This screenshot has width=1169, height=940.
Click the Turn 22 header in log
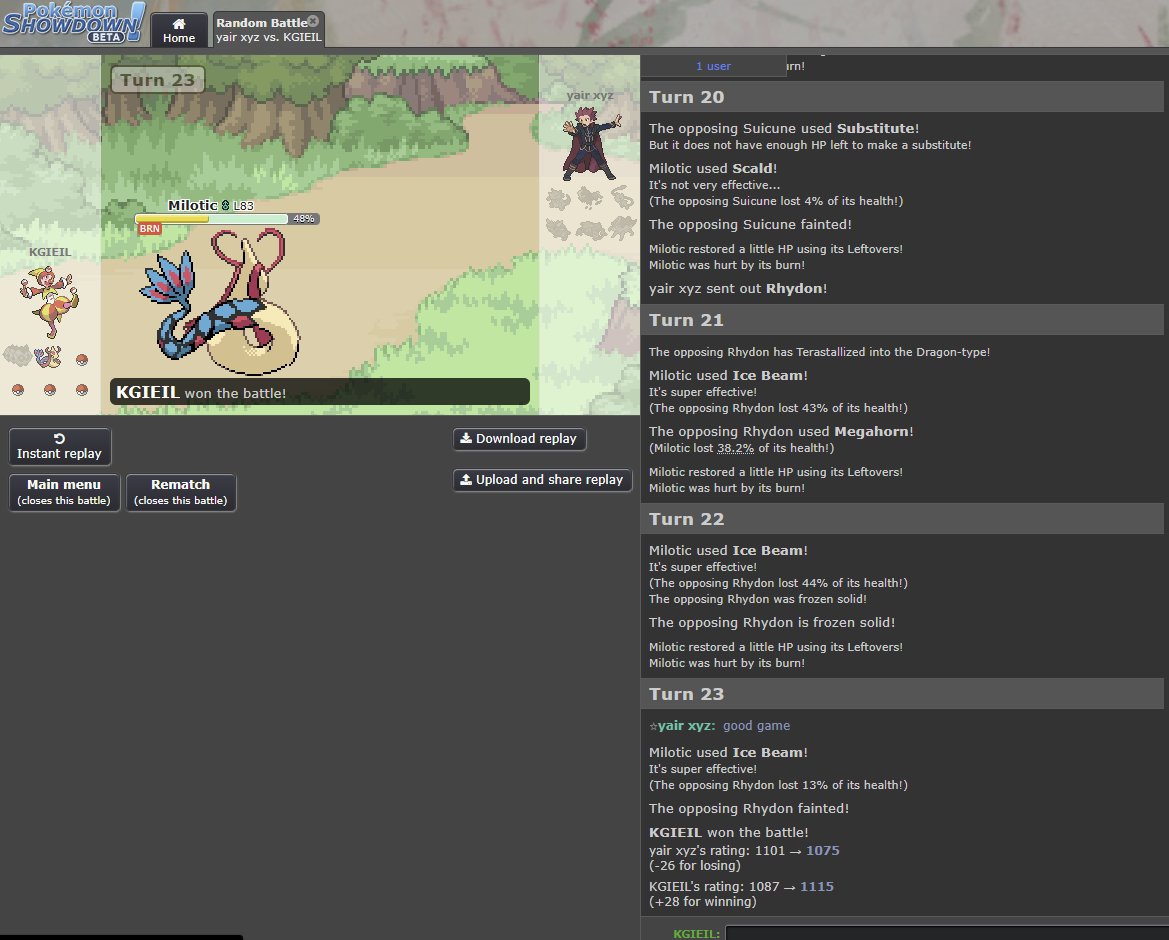(903, 519)
